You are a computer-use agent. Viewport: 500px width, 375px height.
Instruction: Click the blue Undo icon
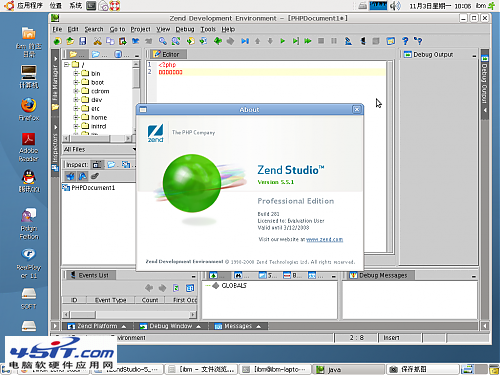pos(135,41)
